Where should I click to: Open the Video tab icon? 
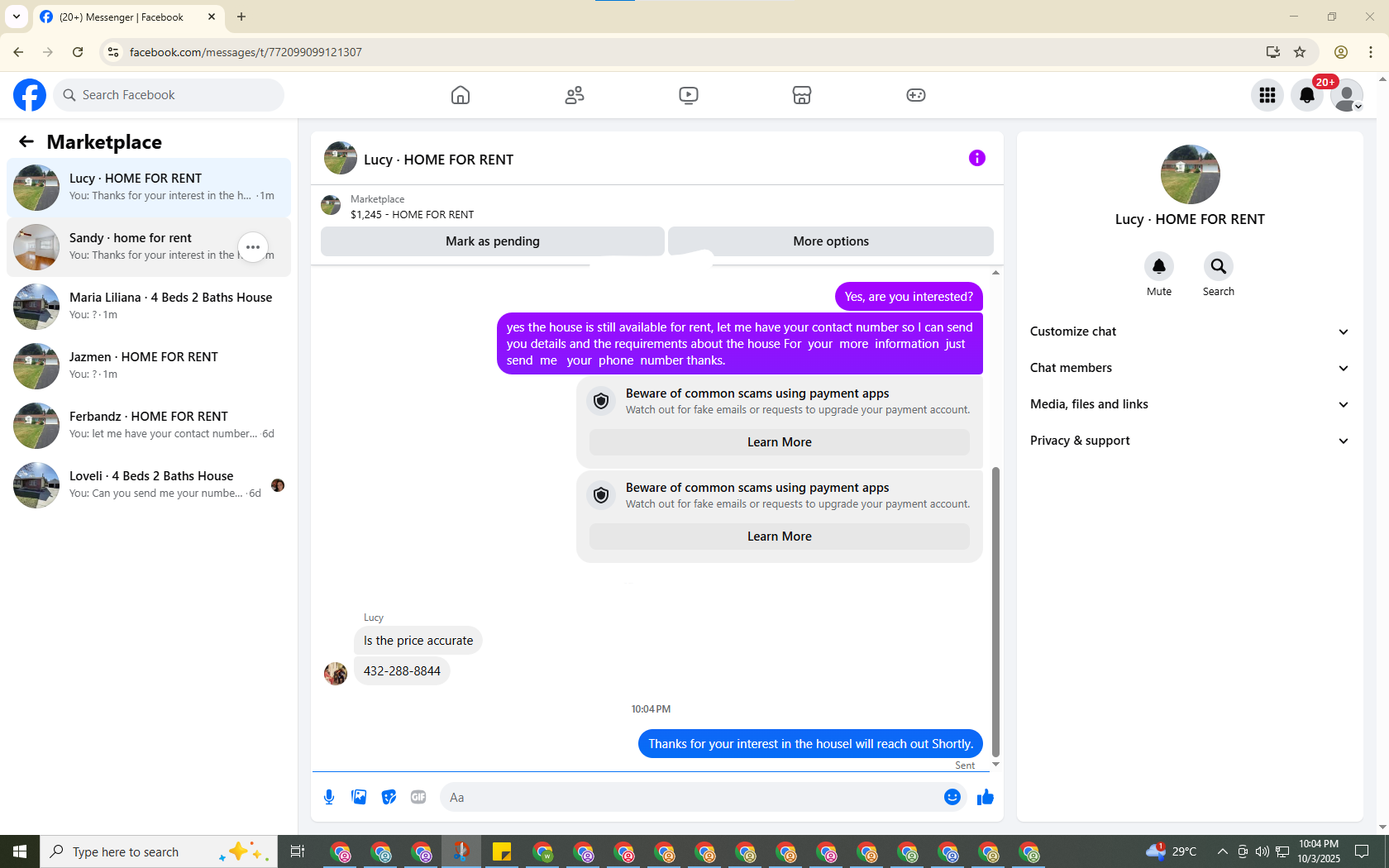[x=689, y=95]
